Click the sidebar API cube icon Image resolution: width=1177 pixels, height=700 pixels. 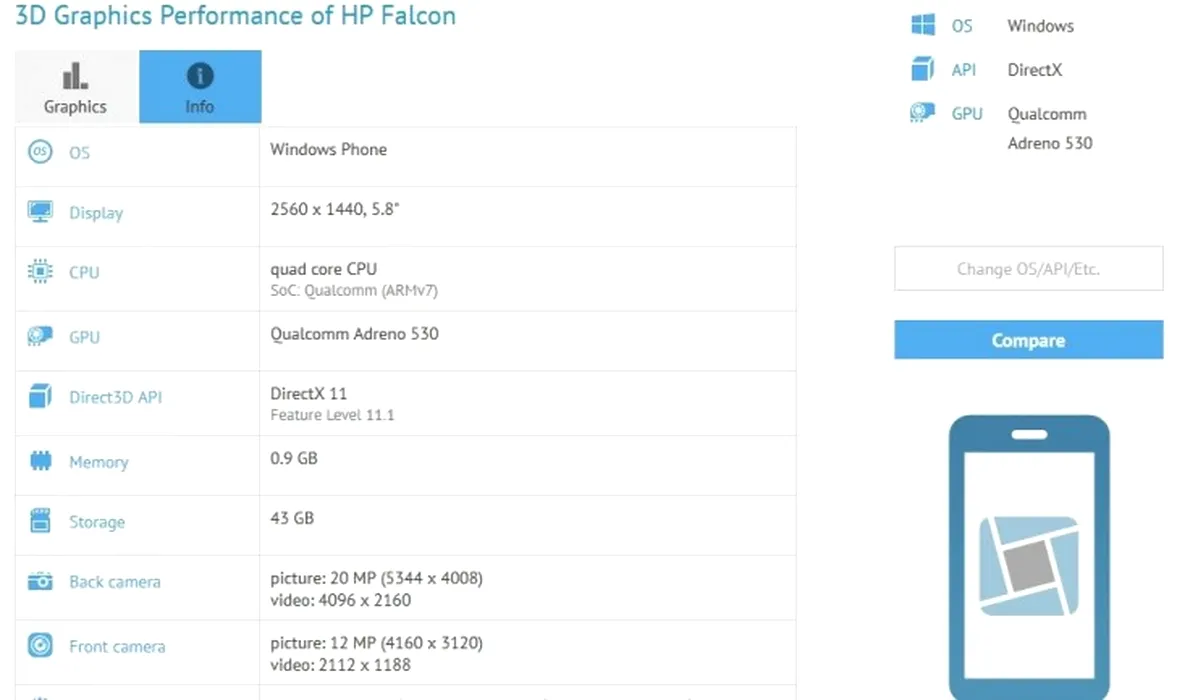(922, 70)
